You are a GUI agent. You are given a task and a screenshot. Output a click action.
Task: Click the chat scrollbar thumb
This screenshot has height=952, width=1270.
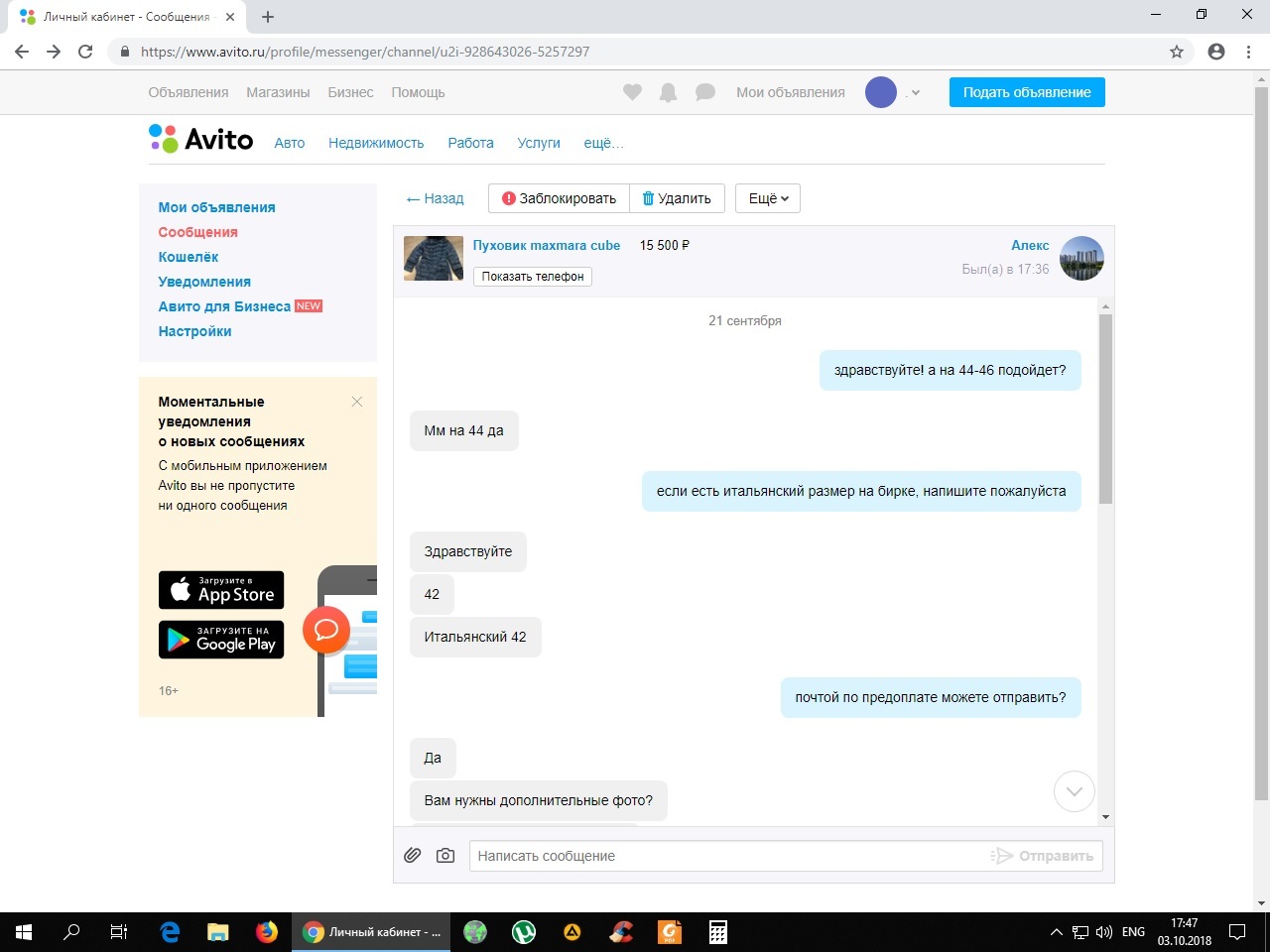(x=1105, y=407)
